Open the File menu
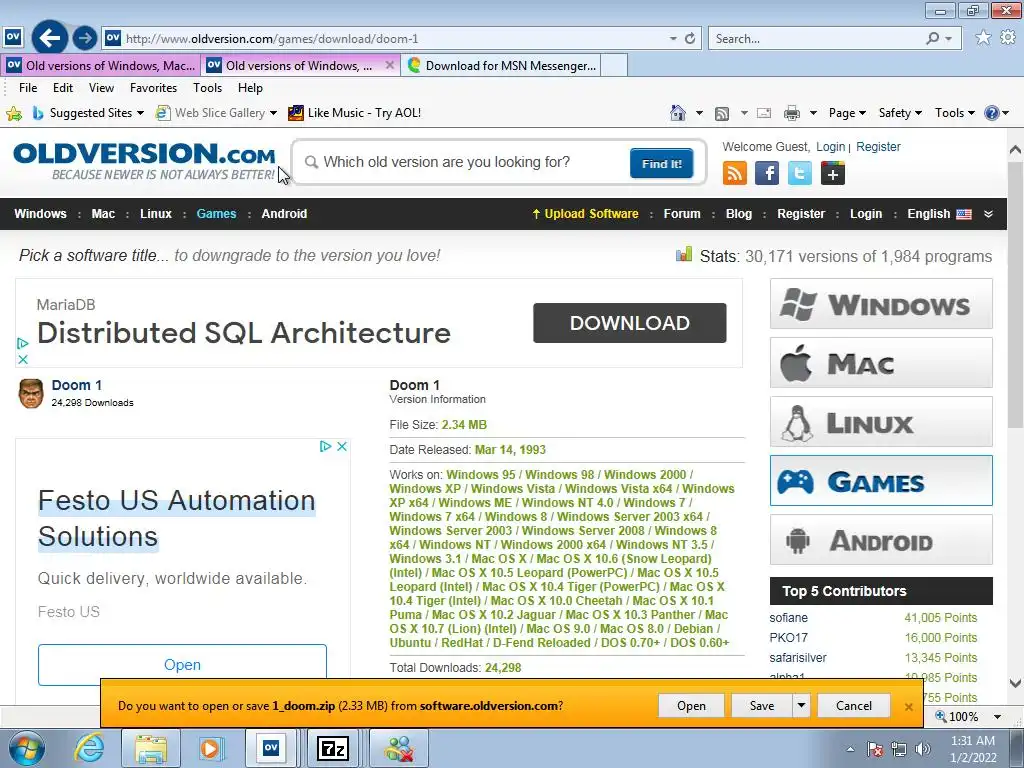 tap(28, 88)
